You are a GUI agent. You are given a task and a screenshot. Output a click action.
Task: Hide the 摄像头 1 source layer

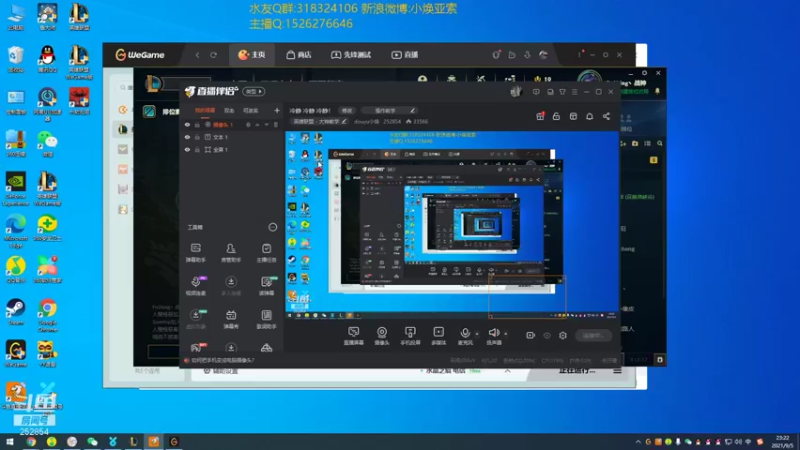(187, 124)
